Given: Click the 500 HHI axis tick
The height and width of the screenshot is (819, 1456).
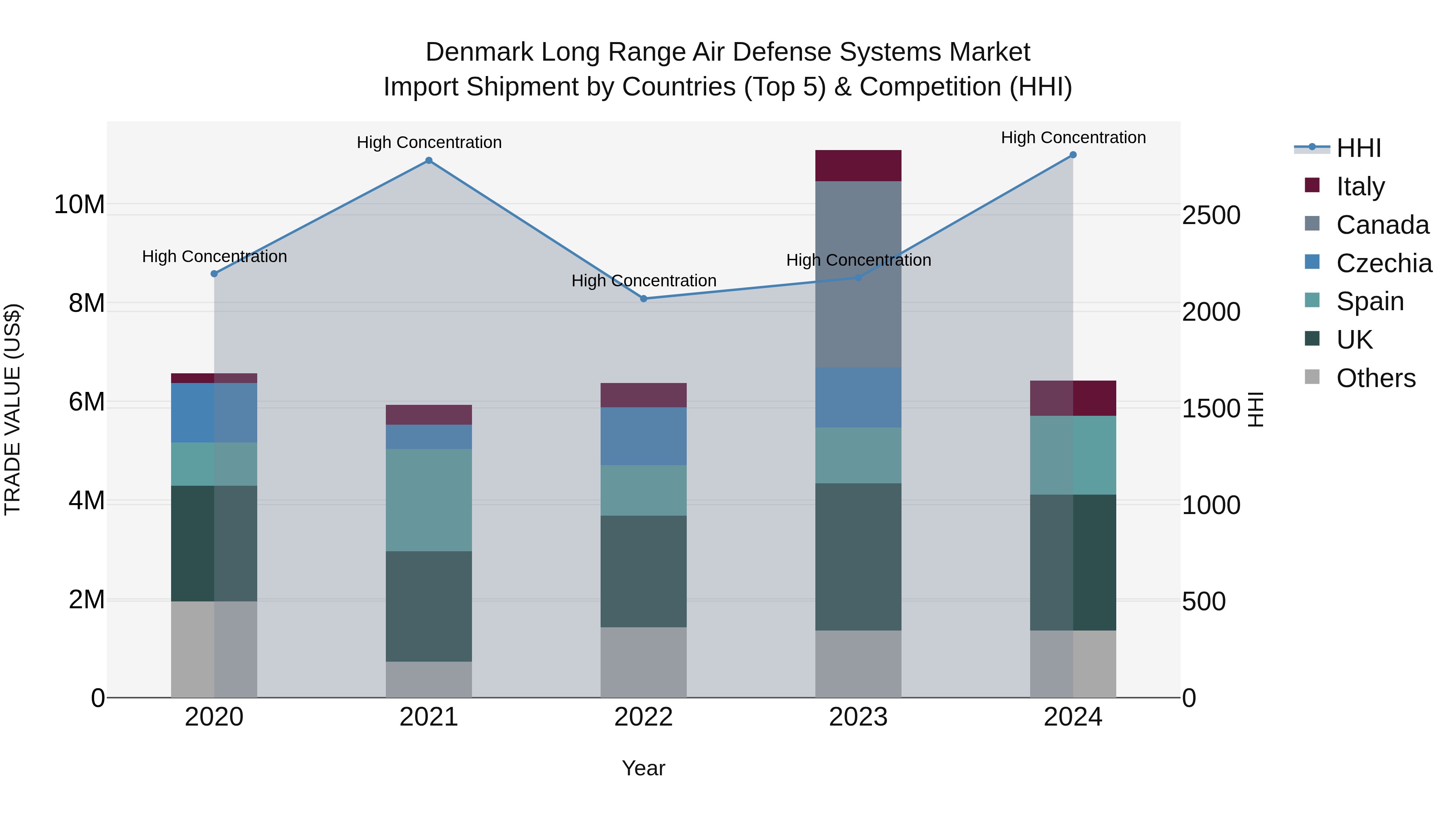Looking at the screenshot, I should (x=1204, y=601).
